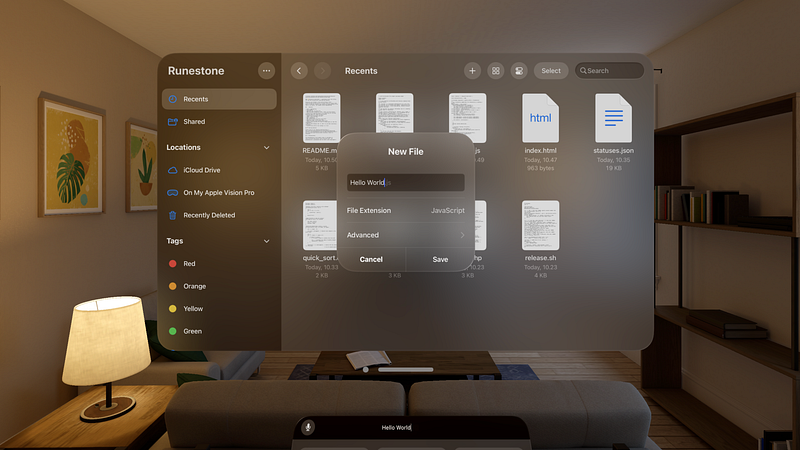800x450 pixels.
Task: Go back with the left chevron button
Action: [x=299, y=71]
